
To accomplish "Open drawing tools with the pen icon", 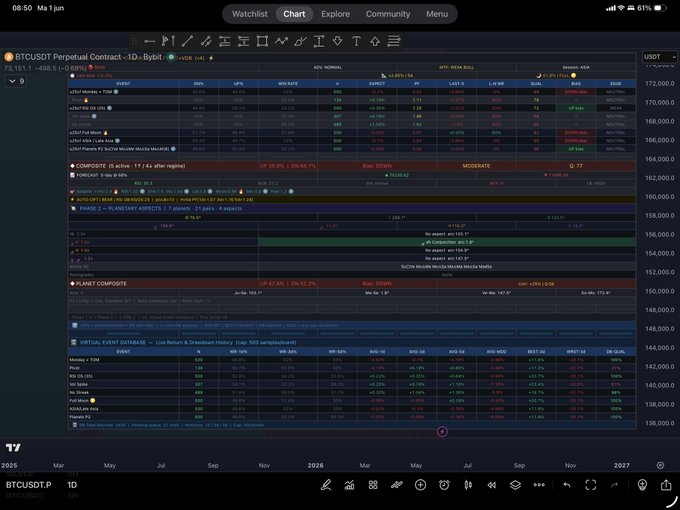I will click(326, 485).
